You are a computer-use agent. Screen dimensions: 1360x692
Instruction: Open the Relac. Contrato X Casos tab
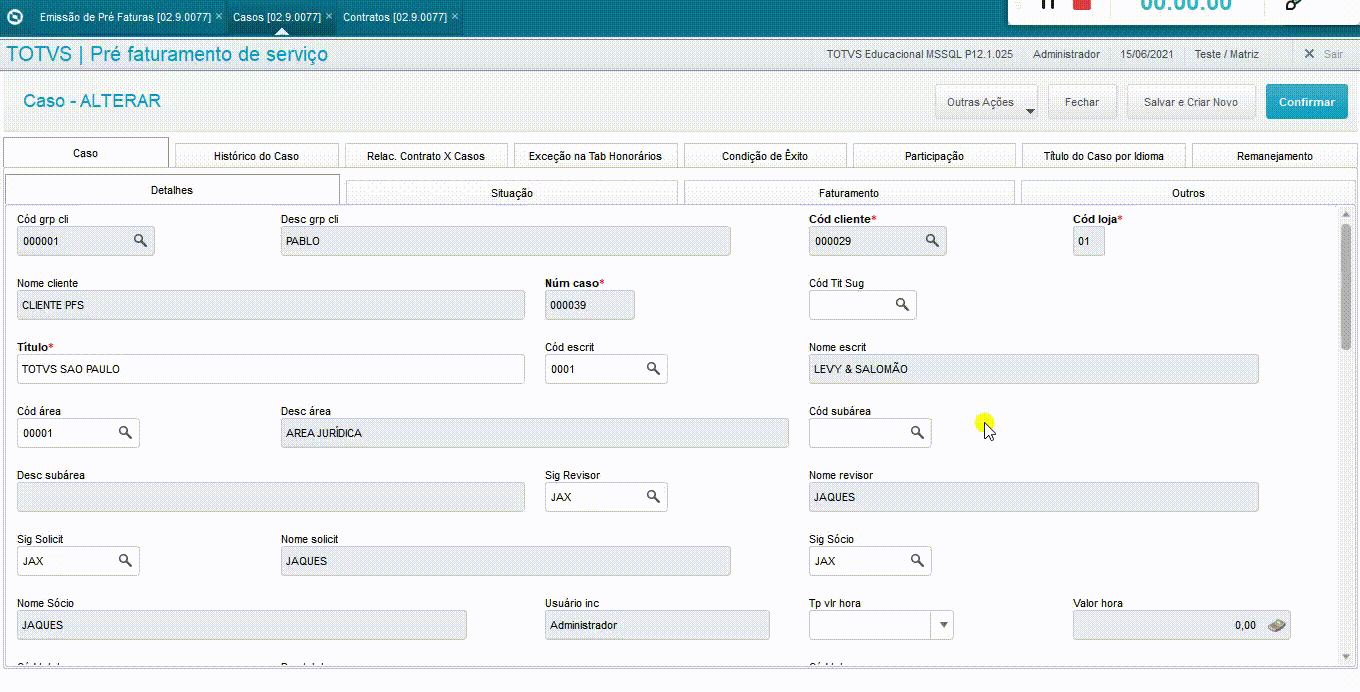coord(425,156)
